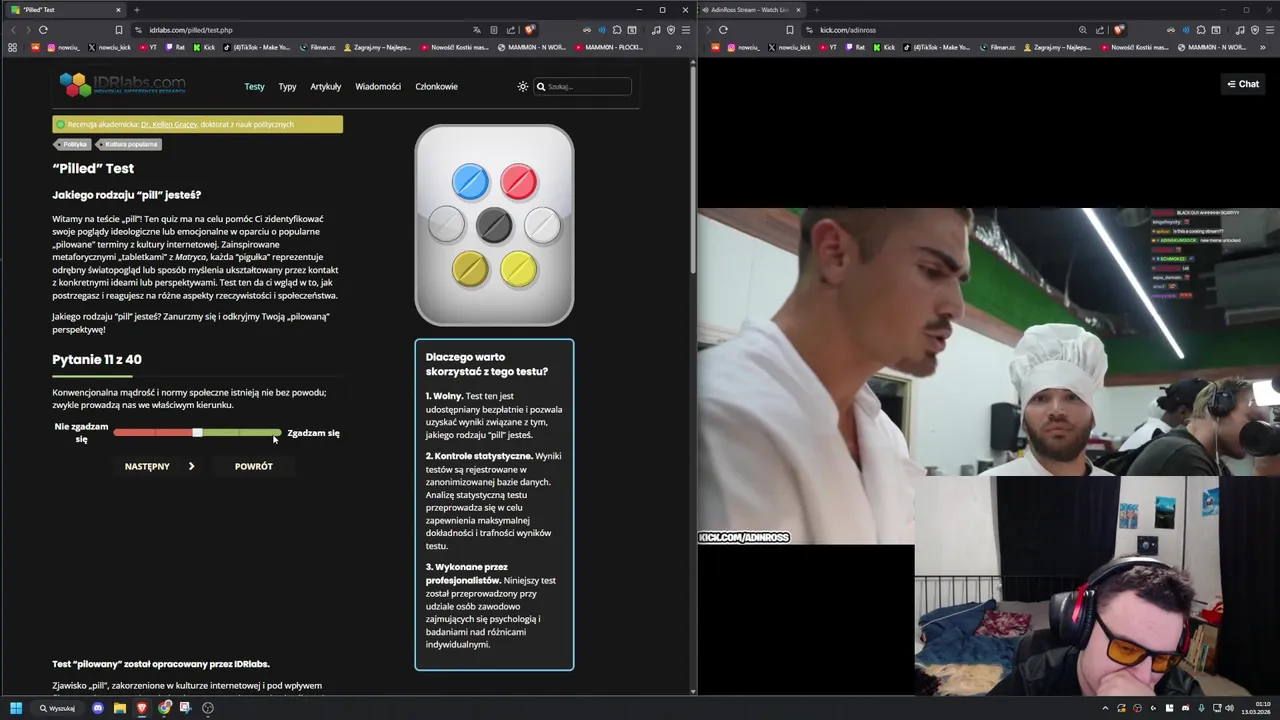Open Brave browser from the taskbar
The height and width of the screenshot is (720, 1280).
pyautogui.click(x=142, y=708)
